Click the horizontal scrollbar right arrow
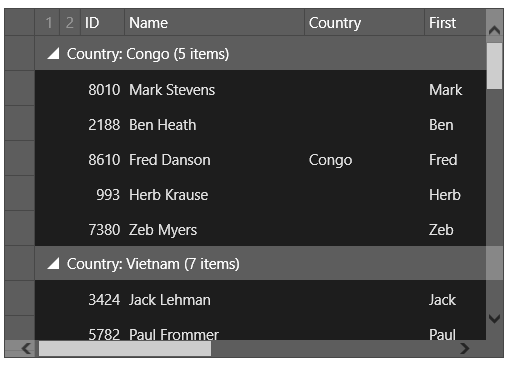This screenshot has height=366, width=509. click(x=465, y=348)
